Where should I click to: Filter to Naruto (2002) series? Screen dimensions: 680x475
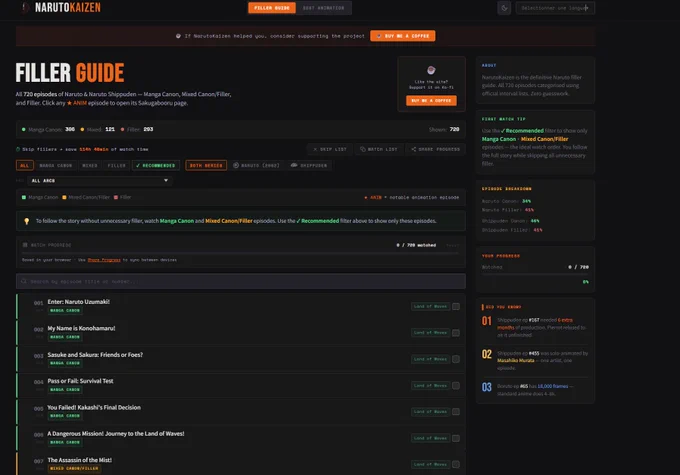coord(256,165)
